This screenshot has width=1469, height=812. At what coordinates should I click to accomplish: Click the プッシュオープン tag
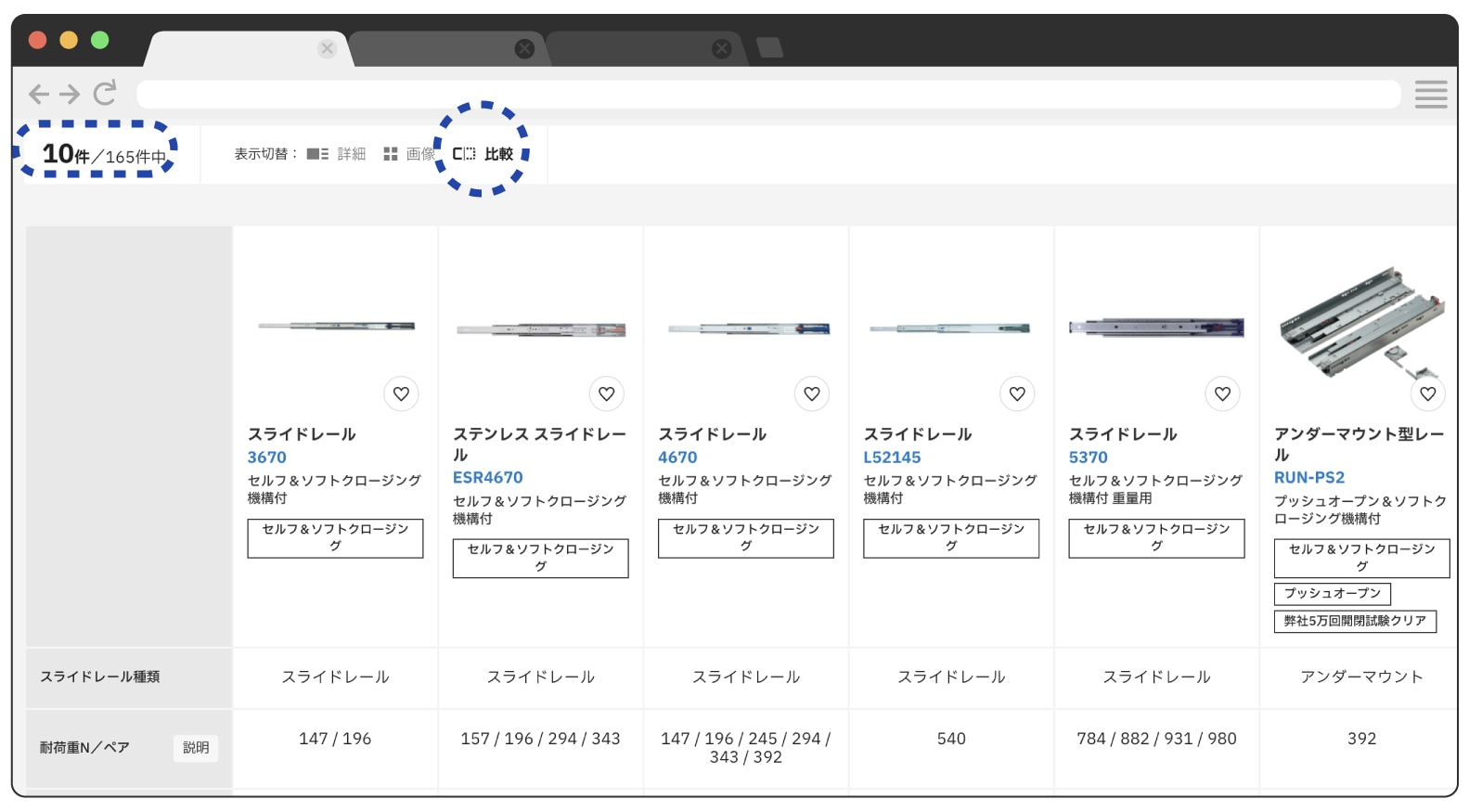(x=1332, y=594)
